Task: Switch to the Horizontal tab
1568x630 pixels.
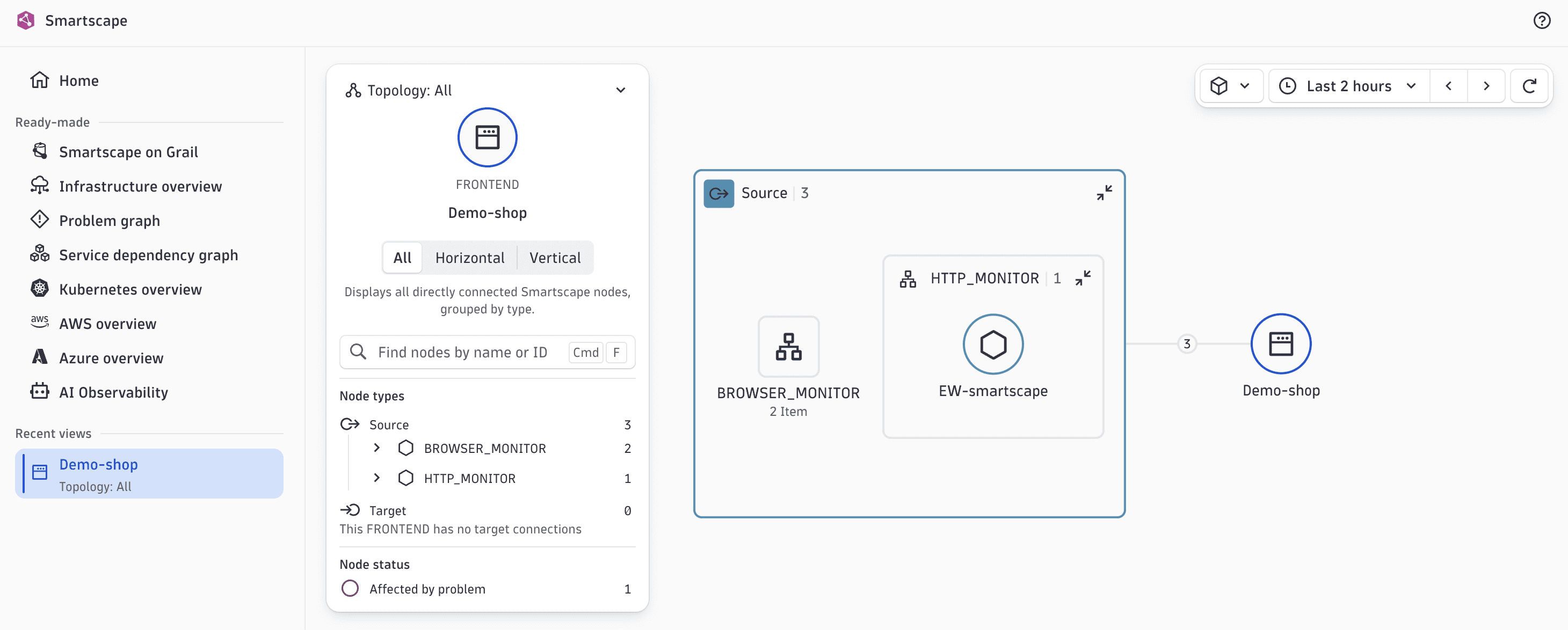Action: coord(469,258)
